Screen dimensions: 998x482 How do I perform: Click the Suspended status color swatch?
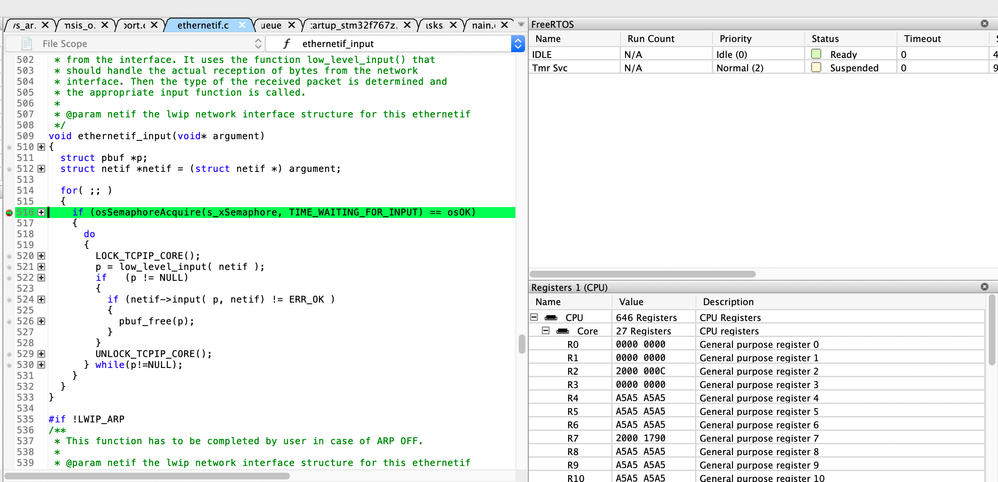click(816, 67)
